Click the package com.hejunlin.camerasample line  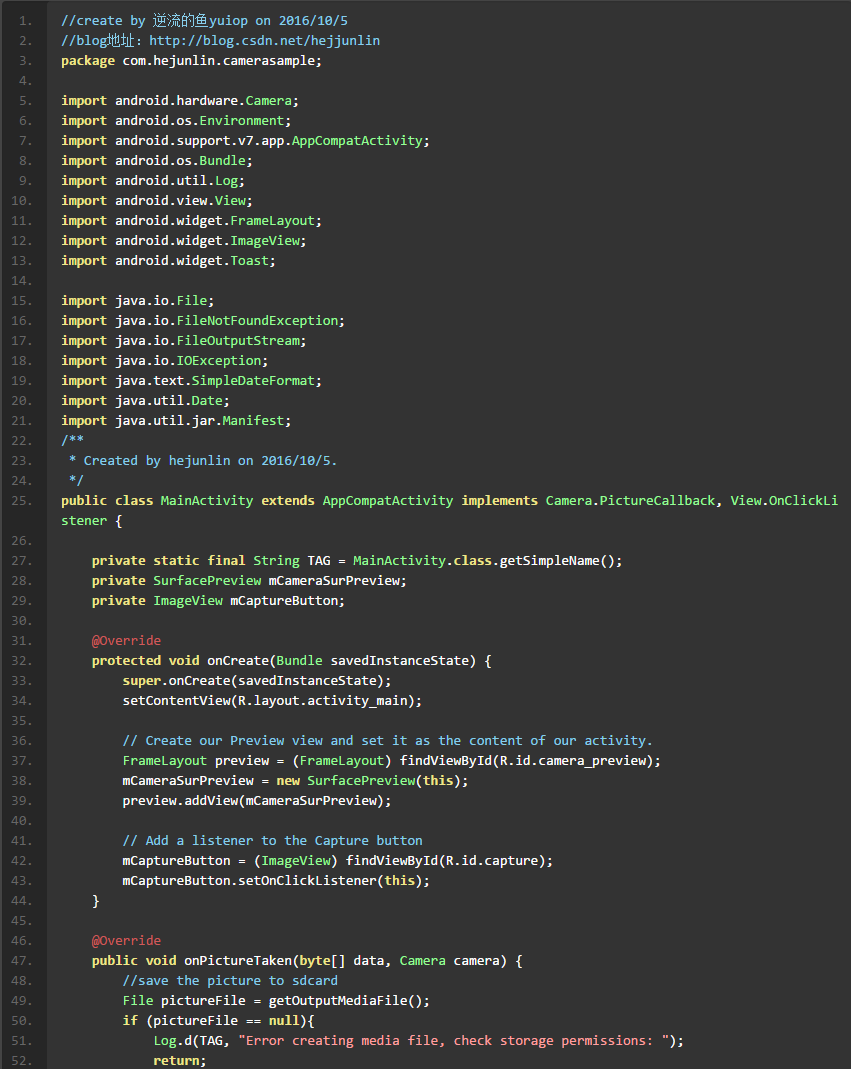(191, 61)
